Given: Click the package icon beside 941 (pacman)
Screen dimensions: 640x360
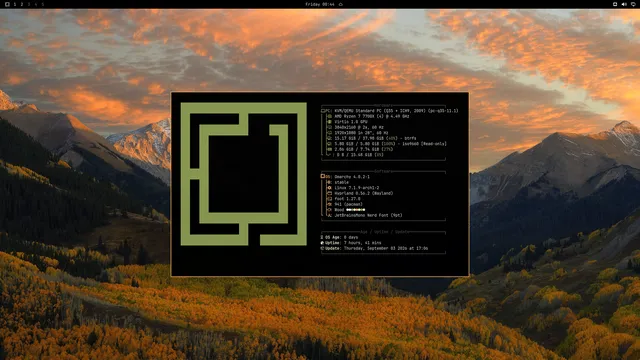Looking at the screenshot, I should pos(329,204).
